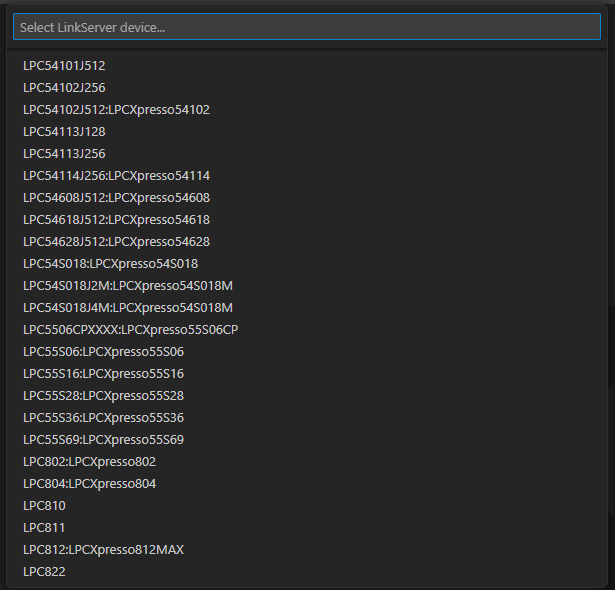This screenshot has height=590, width=616.
Task: Select LPC5506CPXXXX:LPCXpresso55S06CP device
Action: pos(131,330)
